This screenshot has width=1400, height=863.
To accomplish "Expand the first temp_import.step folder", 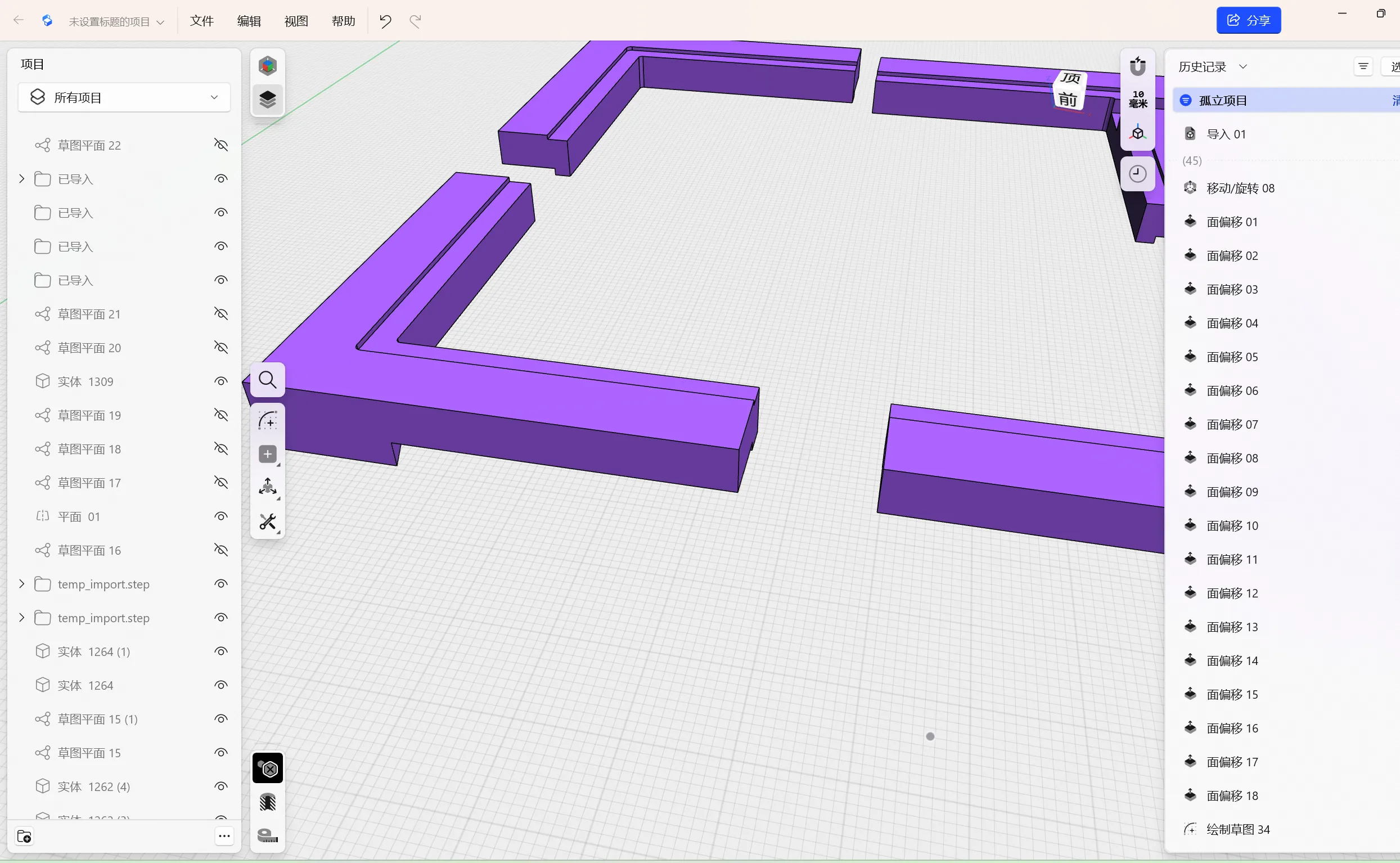I will (x=22, y=584).
